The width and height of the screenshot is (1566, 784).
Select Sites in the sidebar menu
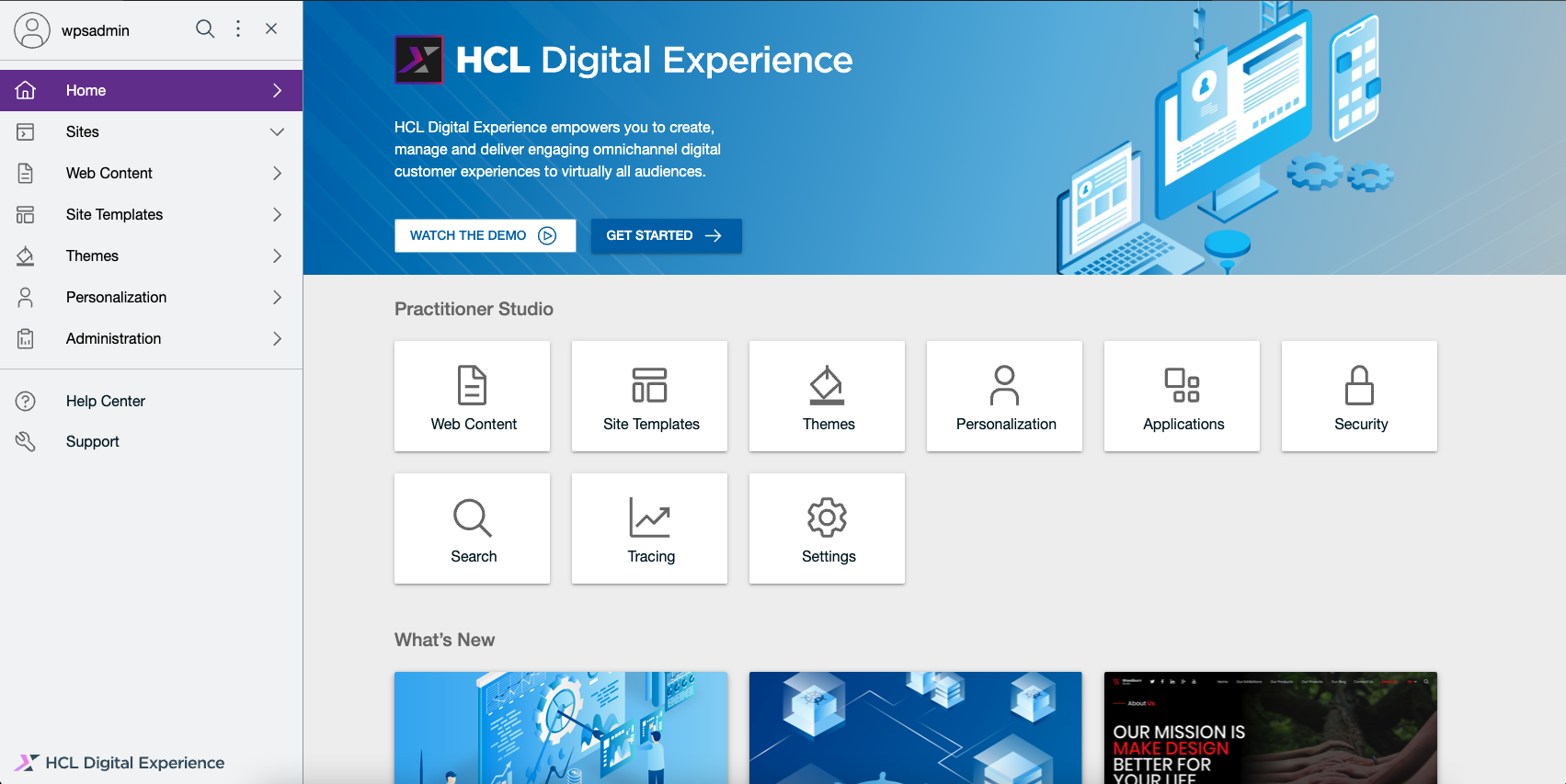(x=151, y=131)
